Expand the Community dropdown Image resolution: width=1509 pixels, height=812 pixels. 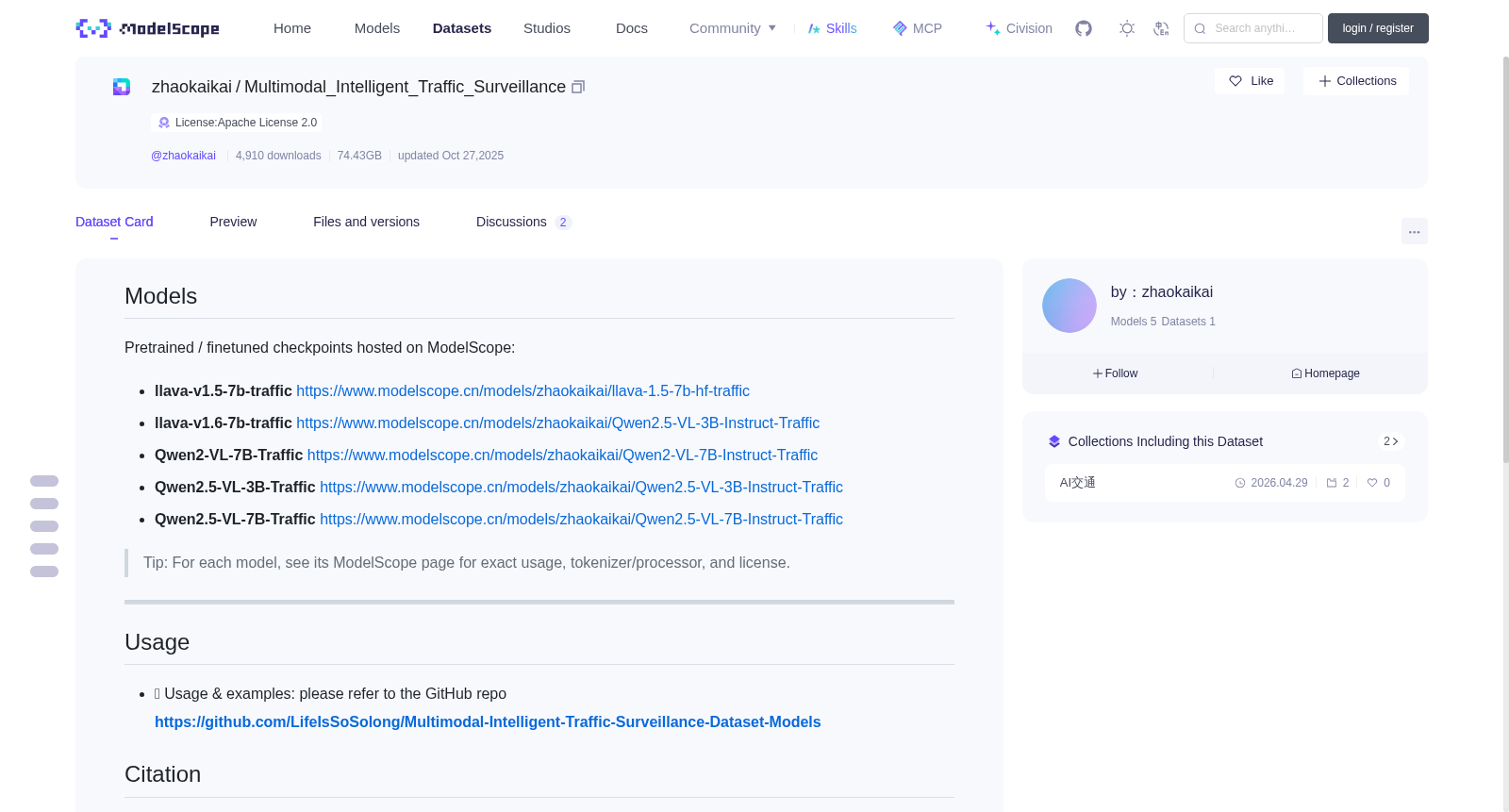coord(733,28)
